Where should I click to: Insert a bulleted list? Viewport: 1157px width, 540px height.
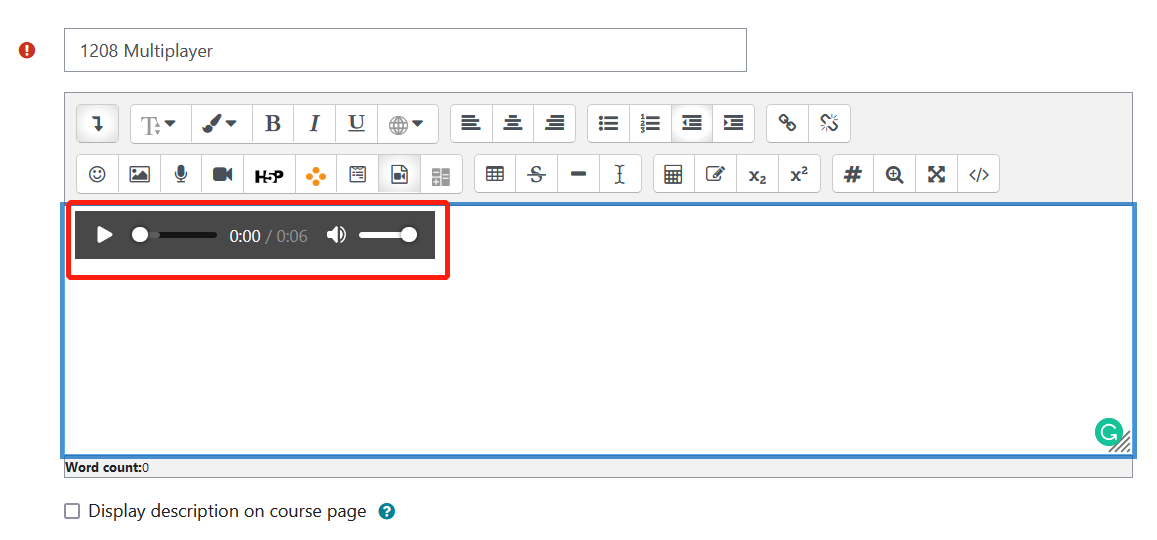pos(608,124)
